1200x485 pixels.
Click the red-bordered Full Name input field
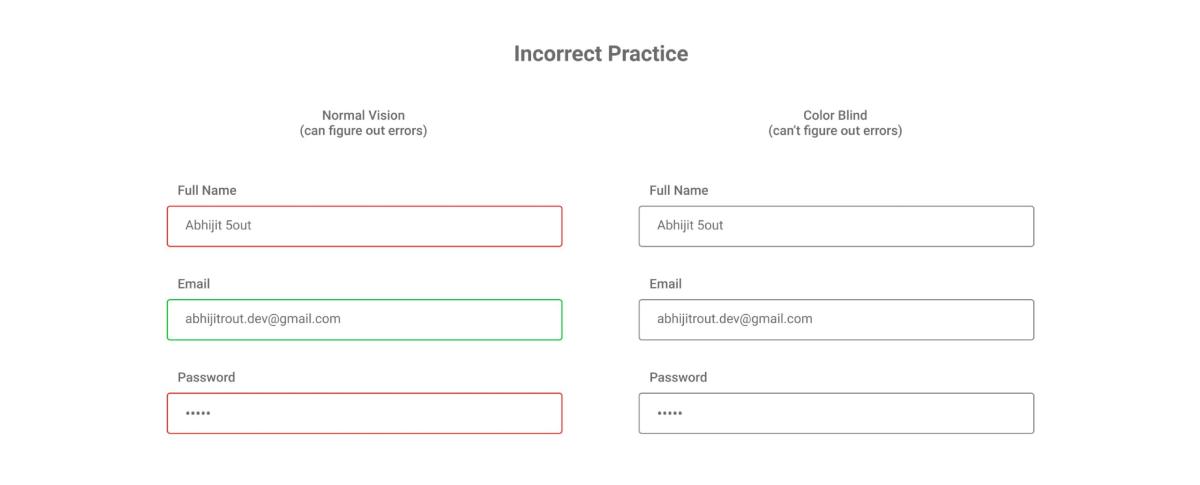pos(364,226)
